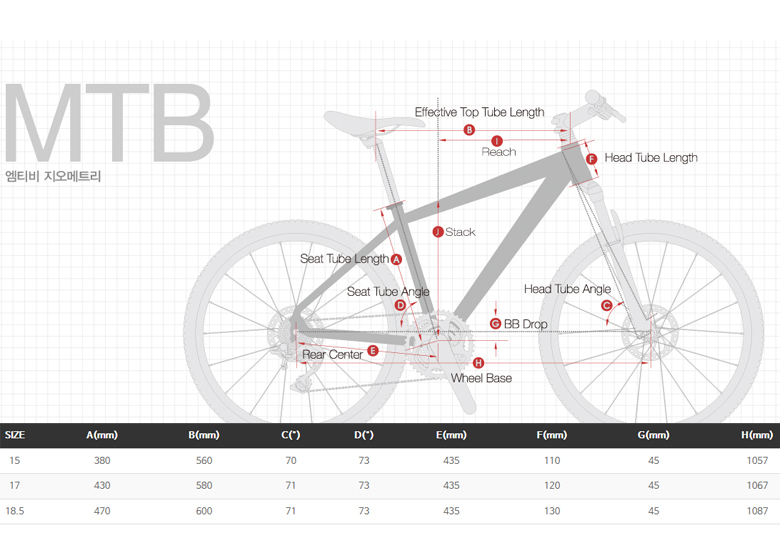Click the 1087 wheel base value

(757, 511)
